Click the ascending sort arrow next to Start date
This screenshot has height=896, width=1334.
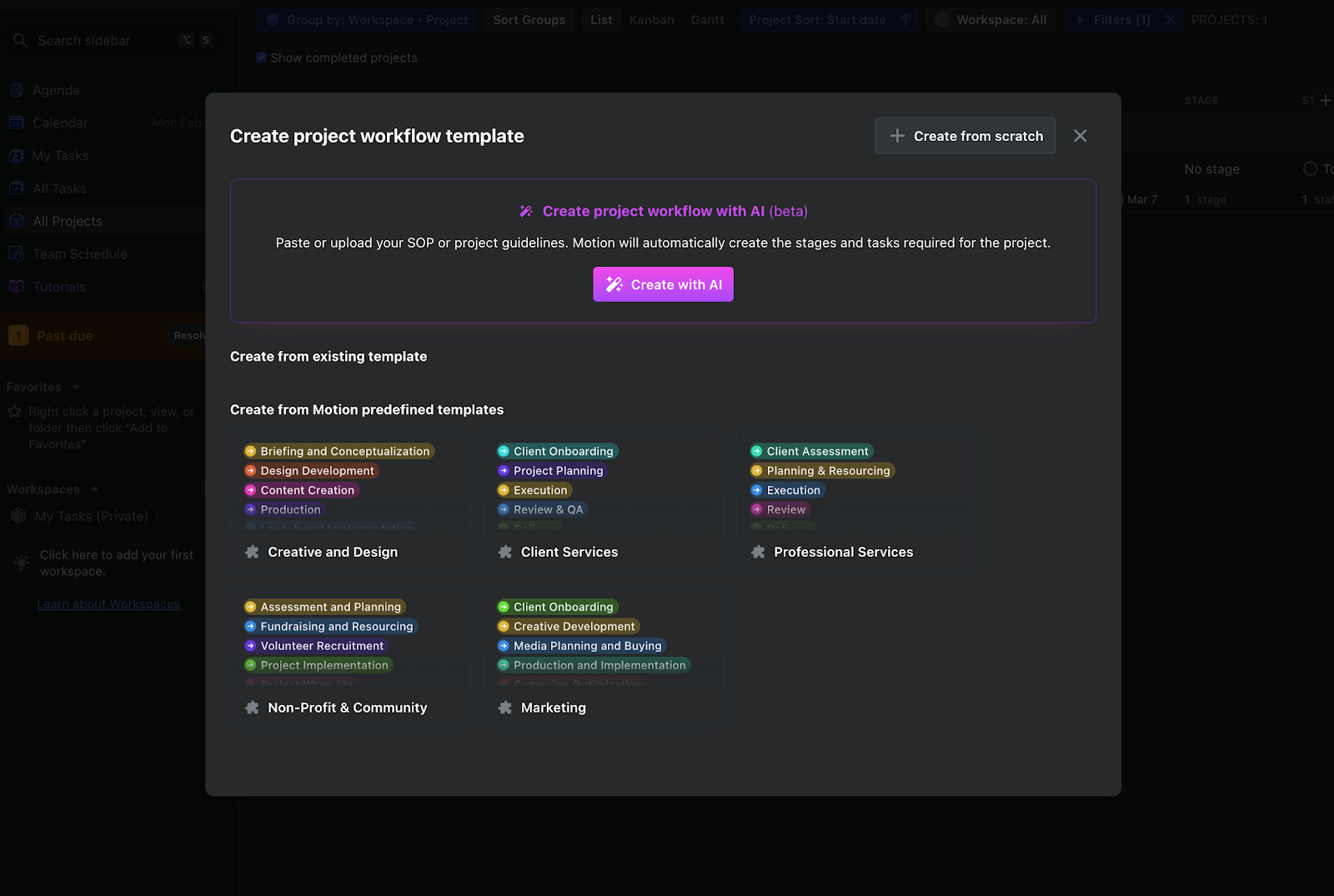905,20
